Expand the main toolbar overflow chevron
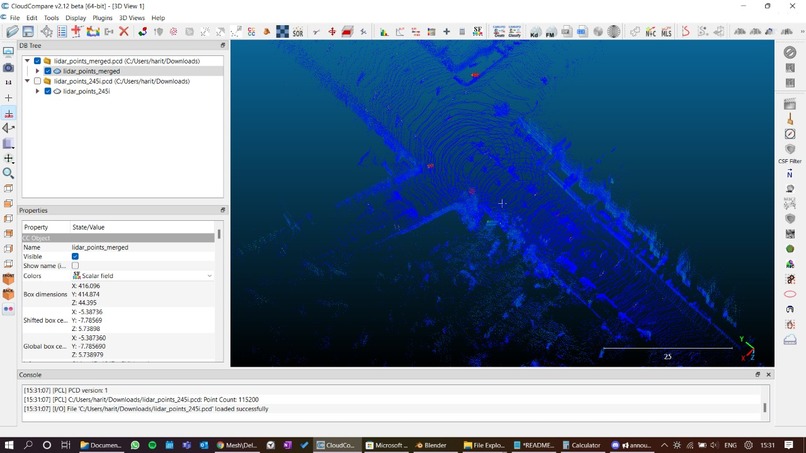This screenshot has width=806, height=453. [x=802, y=32]
